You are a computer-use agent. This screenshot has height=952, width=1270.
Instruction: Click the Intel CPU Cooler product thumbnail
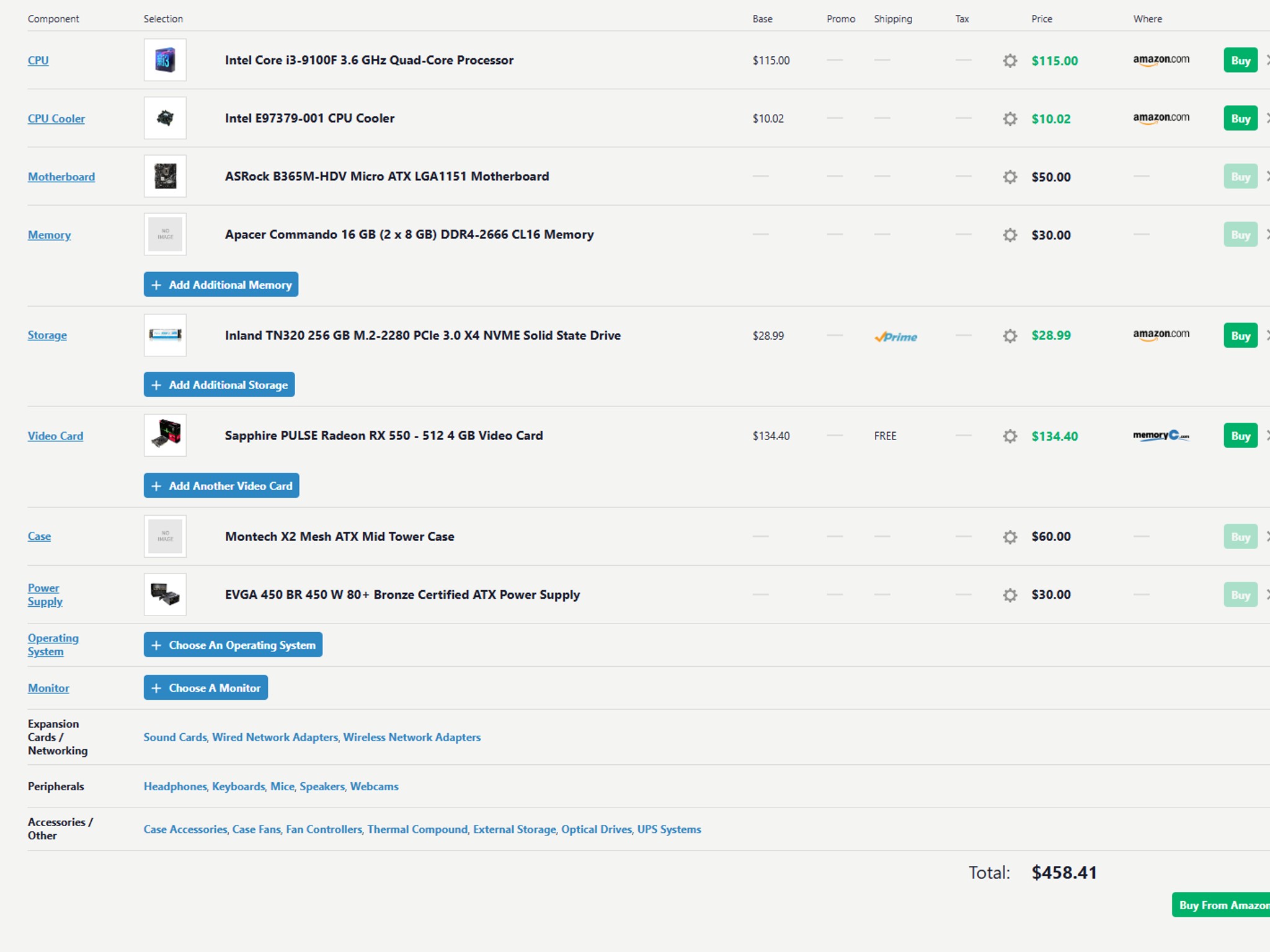(x=165, y=118)
